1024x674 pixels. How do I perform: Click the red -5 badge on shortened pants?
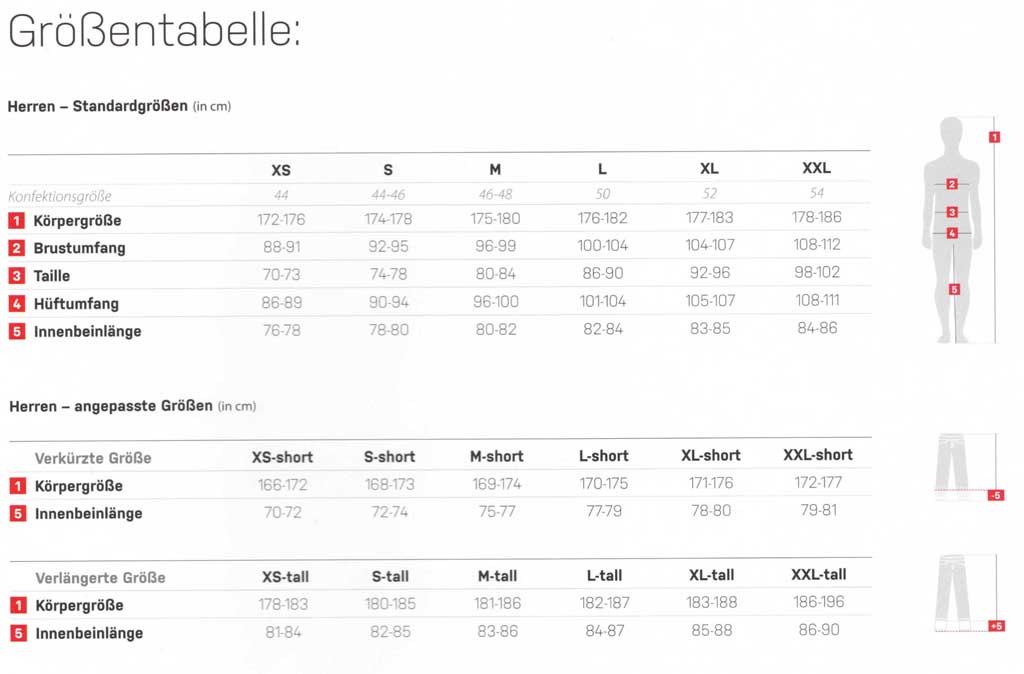[994, 496]
